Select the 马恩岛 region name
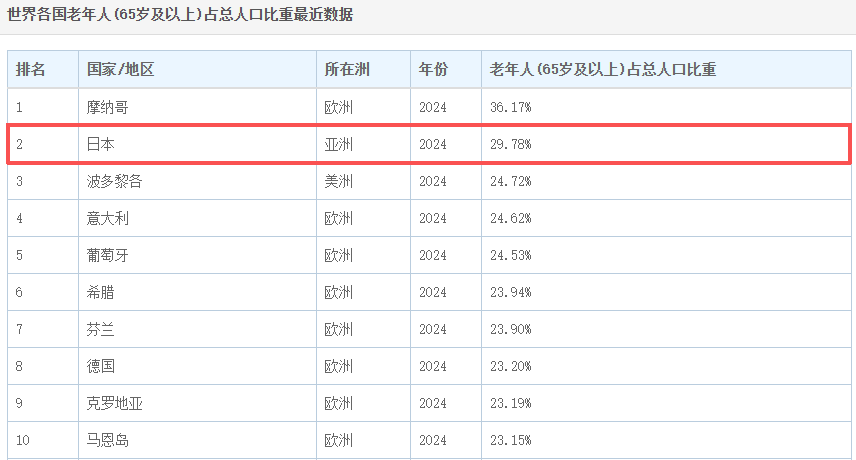The width and height of the screenshot is (856, 460). point(108,440)
